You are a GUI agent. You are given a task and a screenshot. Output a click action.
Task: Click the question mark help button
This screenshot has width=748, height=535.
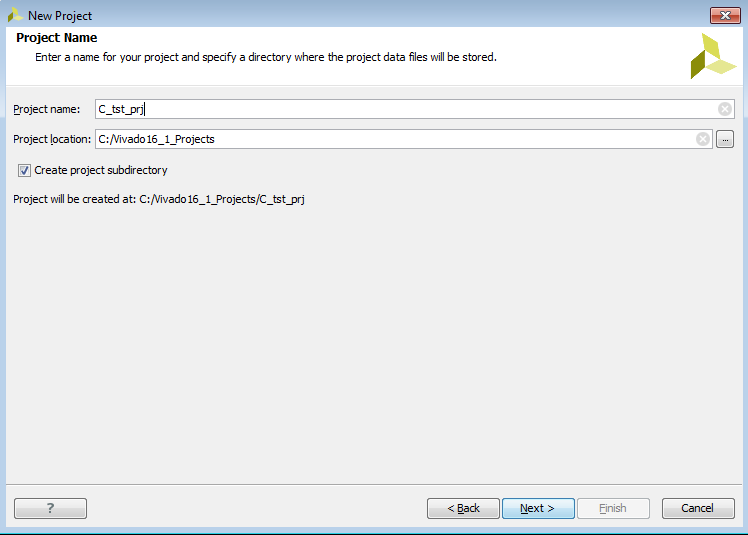pos(50,508)
